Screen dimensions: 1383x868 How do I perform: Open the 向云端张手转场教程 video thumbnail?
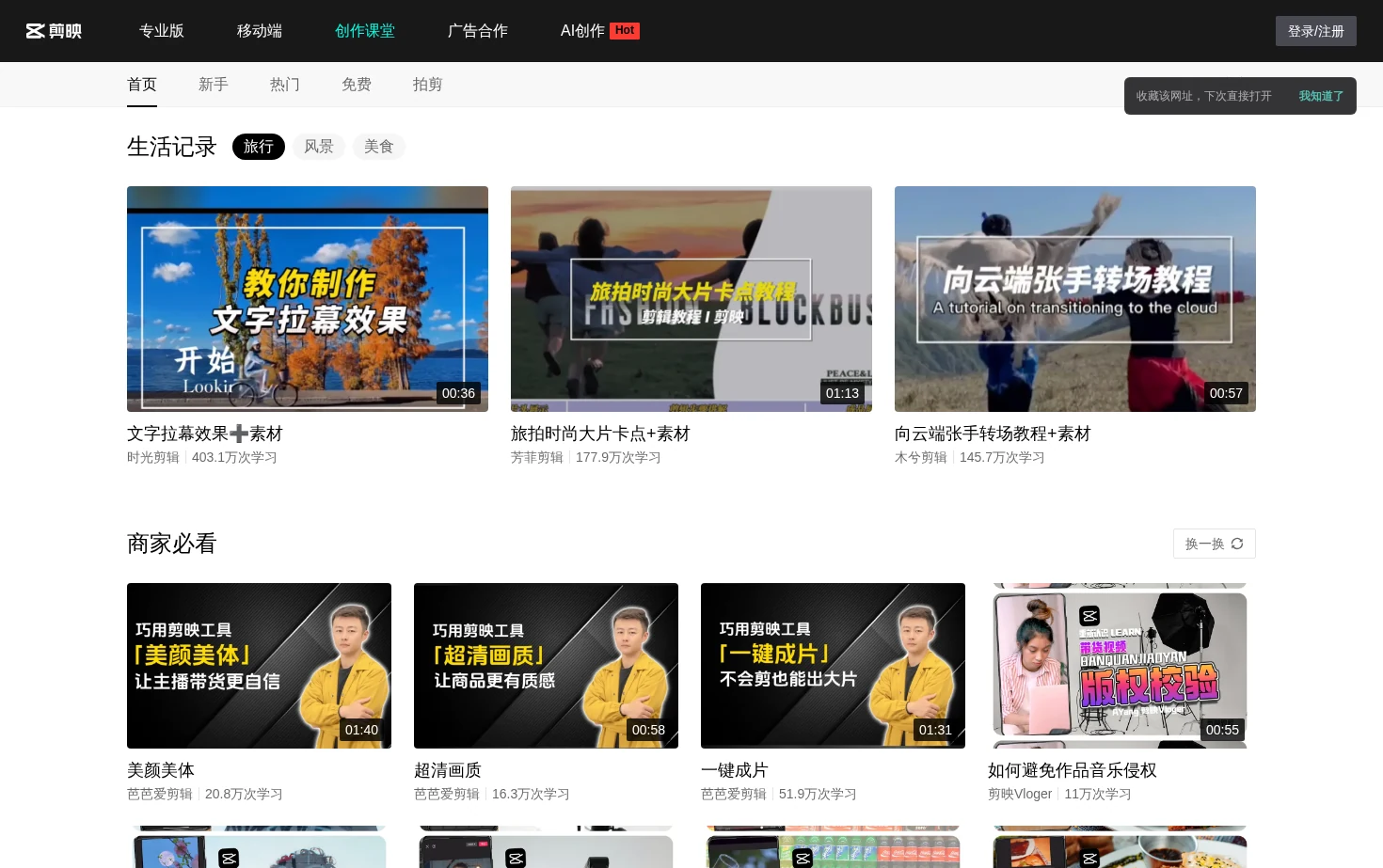tap(1075, 299)
